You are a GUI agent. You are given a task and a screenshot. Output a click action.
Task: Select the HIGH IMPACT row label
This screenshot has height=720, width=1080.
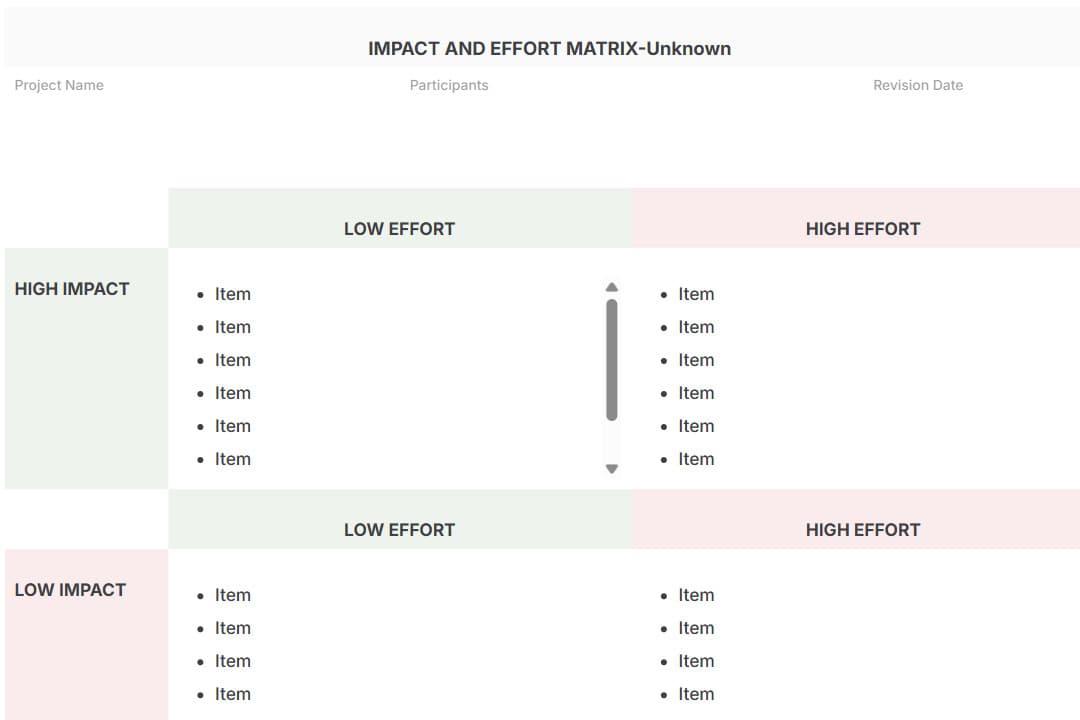(72, 289)
